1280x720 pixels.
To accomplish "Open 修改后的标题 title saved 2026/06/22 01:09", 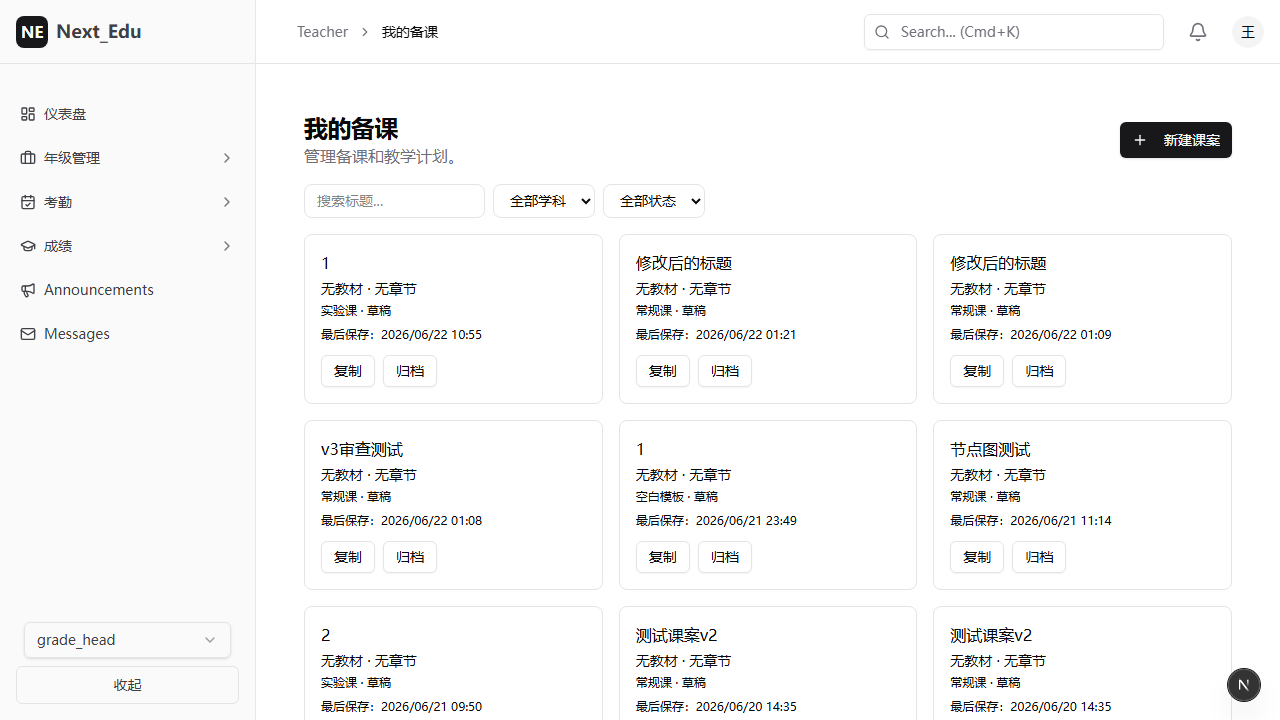I will click(x=998, y=264).
